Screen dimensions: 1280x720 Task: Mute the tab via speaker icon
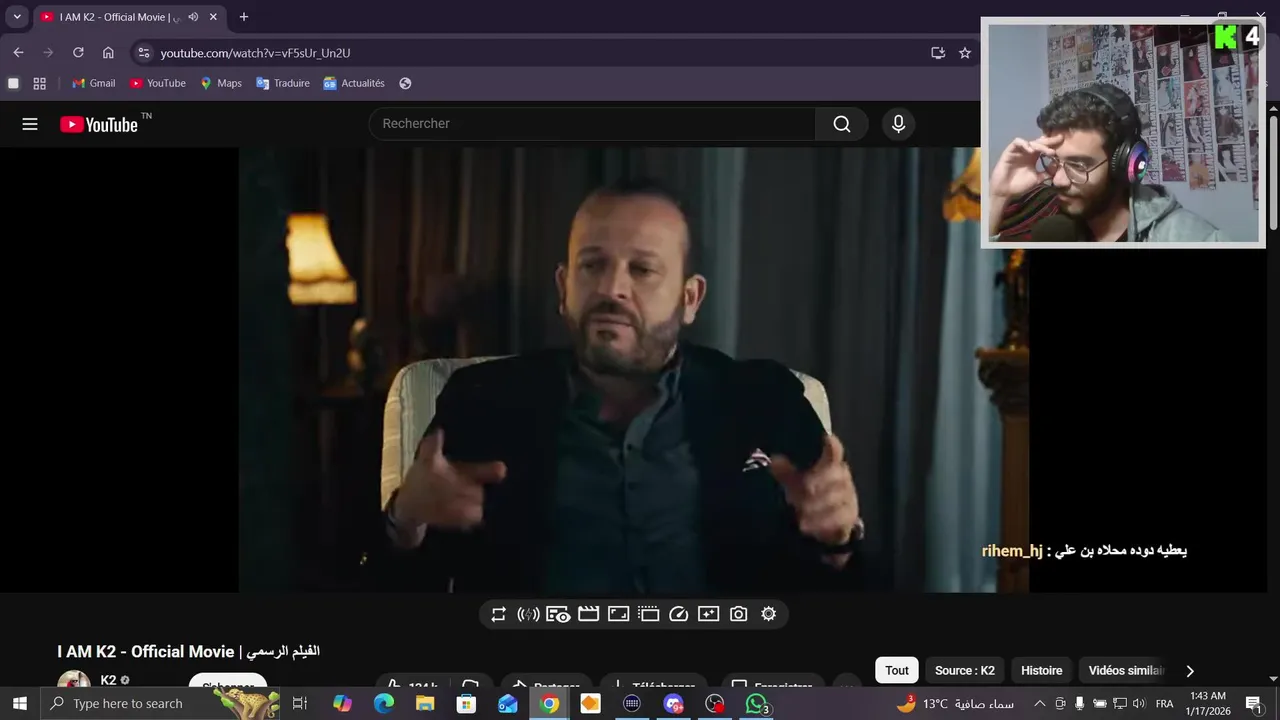pos(193,17)
